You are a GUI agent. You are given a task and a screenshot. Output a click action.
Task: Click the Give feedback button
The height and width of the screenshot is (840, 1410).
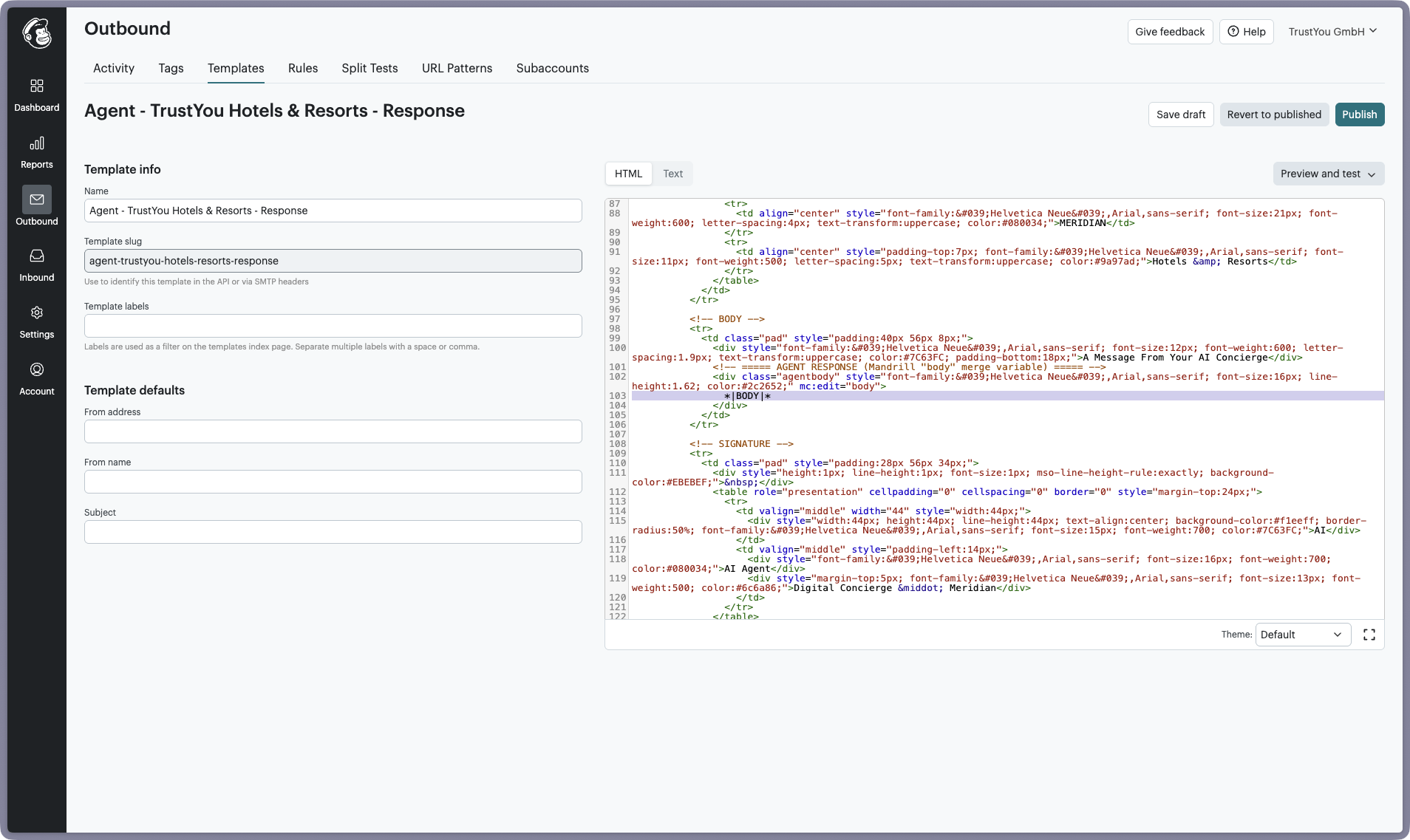[1170, 32]
